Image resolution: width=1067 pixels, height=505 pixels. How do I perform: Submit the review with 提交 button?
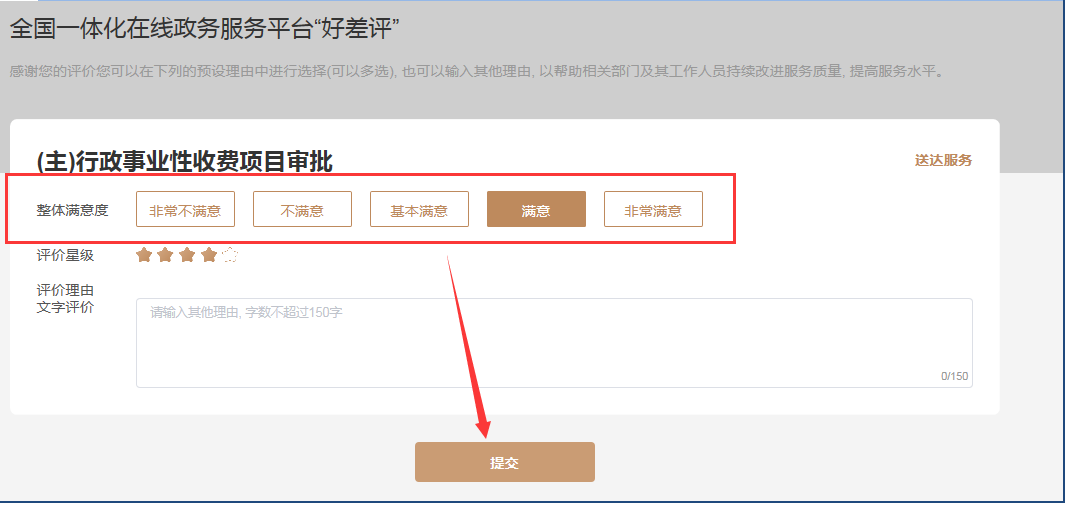pyautogui.click(x=505, y=462)
